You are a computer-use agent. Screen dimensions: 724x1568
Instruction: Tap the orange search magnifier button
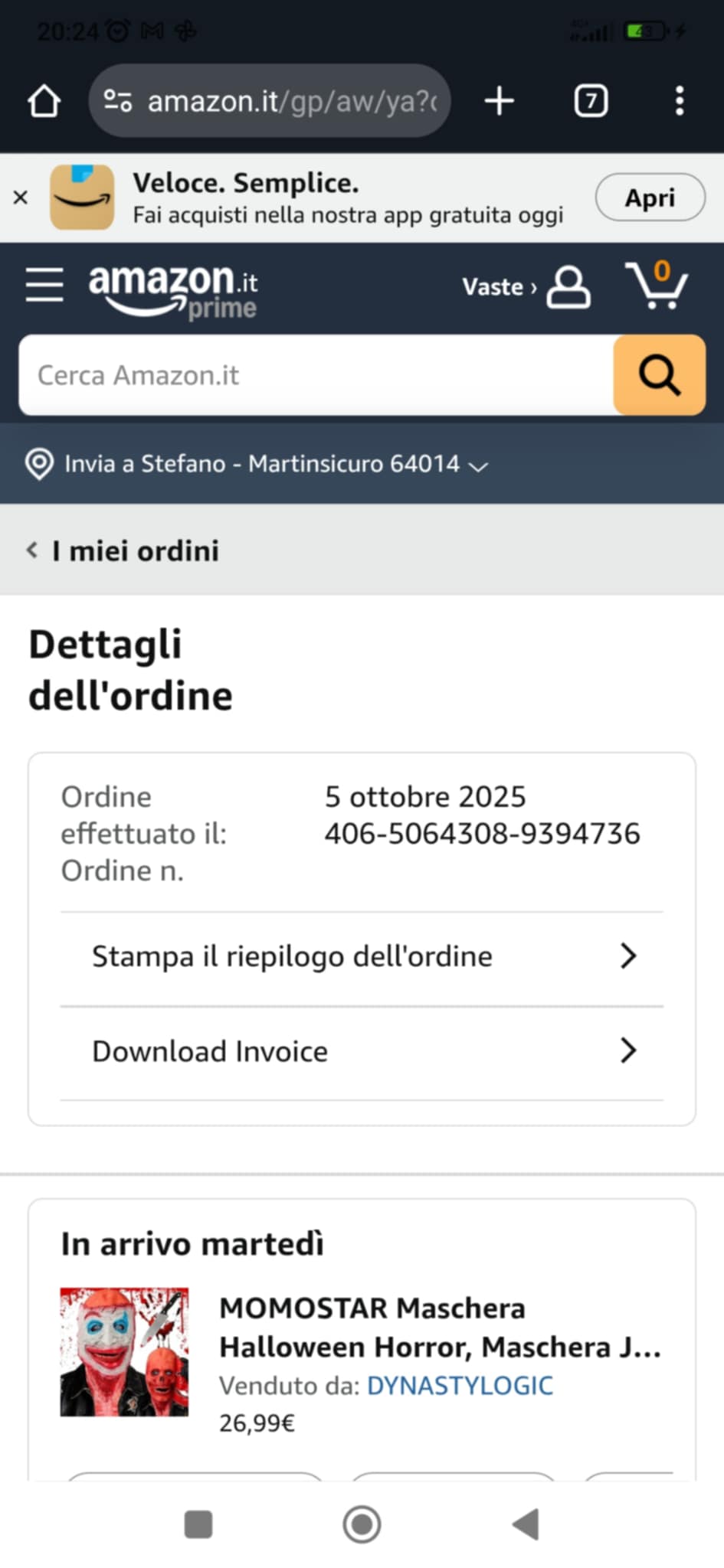(660, 375)
